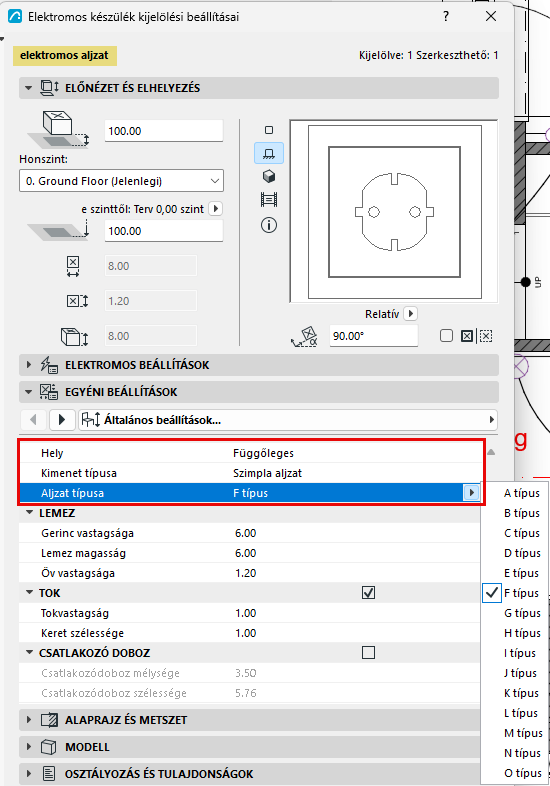Tick the empty checkbox beside the 90.00° angle
This screenshot has width=550, height=786.
click(x=446, y=336)
